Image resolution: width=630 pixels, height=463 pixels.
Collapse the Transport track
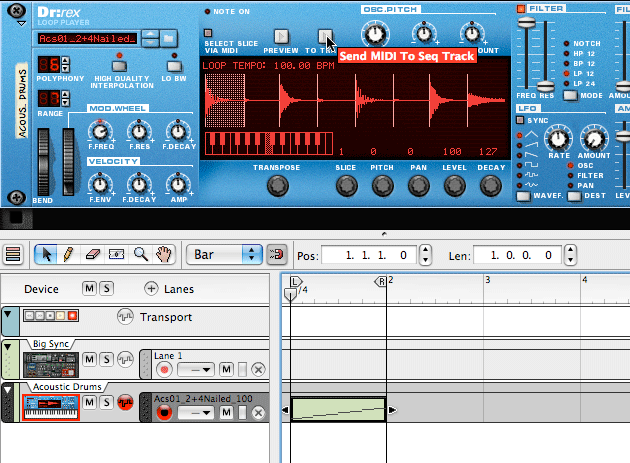(8, 314)
